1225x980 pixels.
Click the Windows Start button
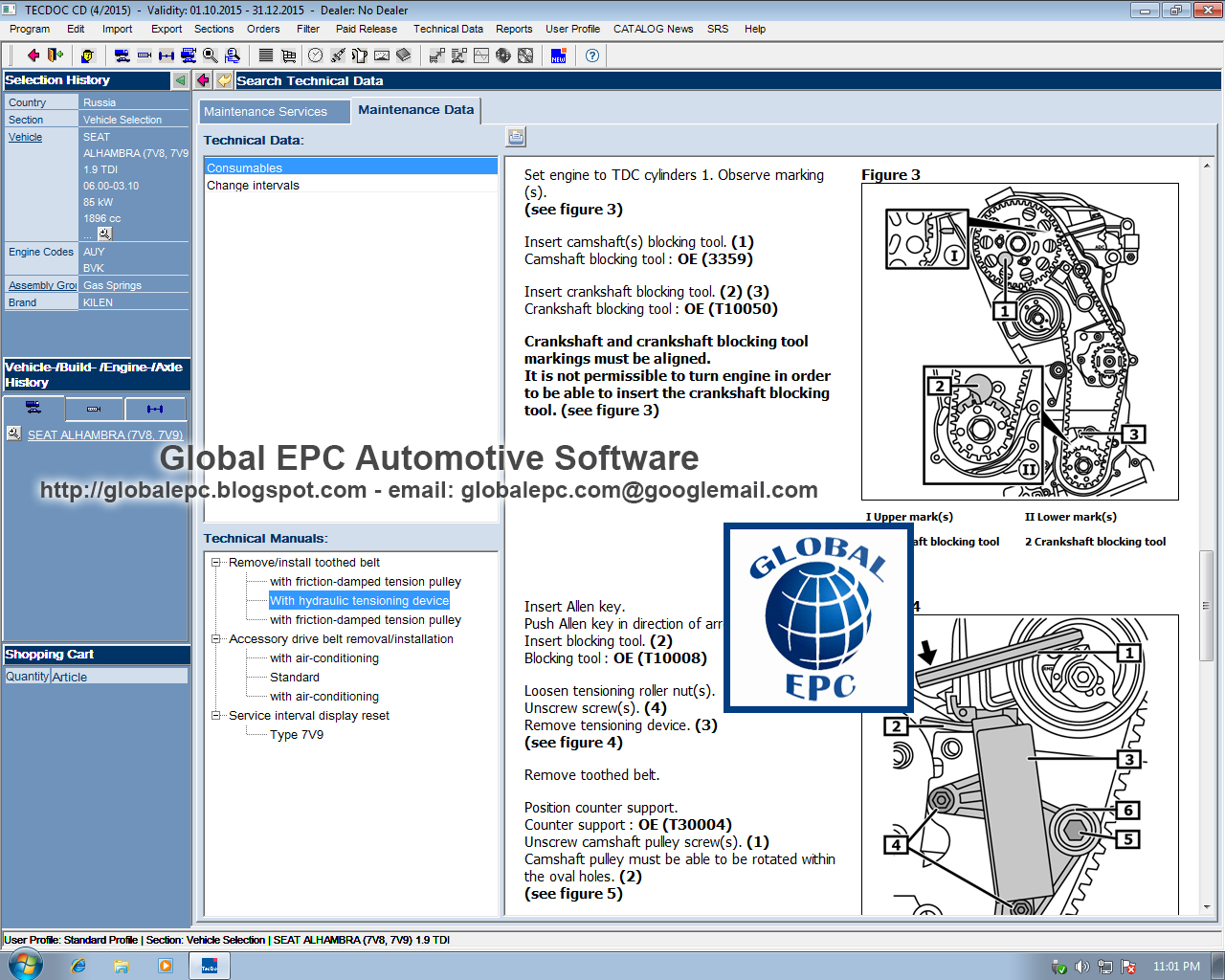click(25, 965)
